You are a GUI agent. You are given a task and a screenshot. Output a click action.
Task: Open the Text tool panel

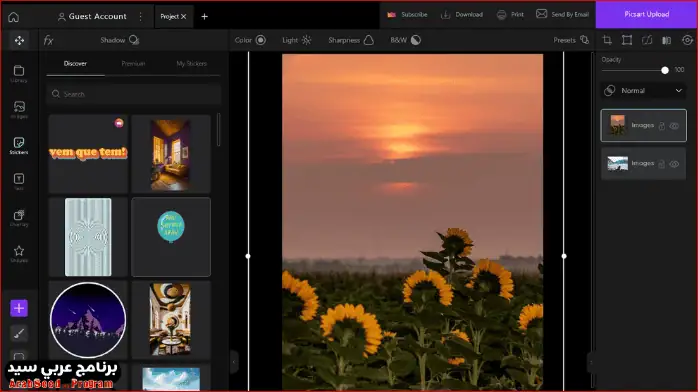(19, 182)
